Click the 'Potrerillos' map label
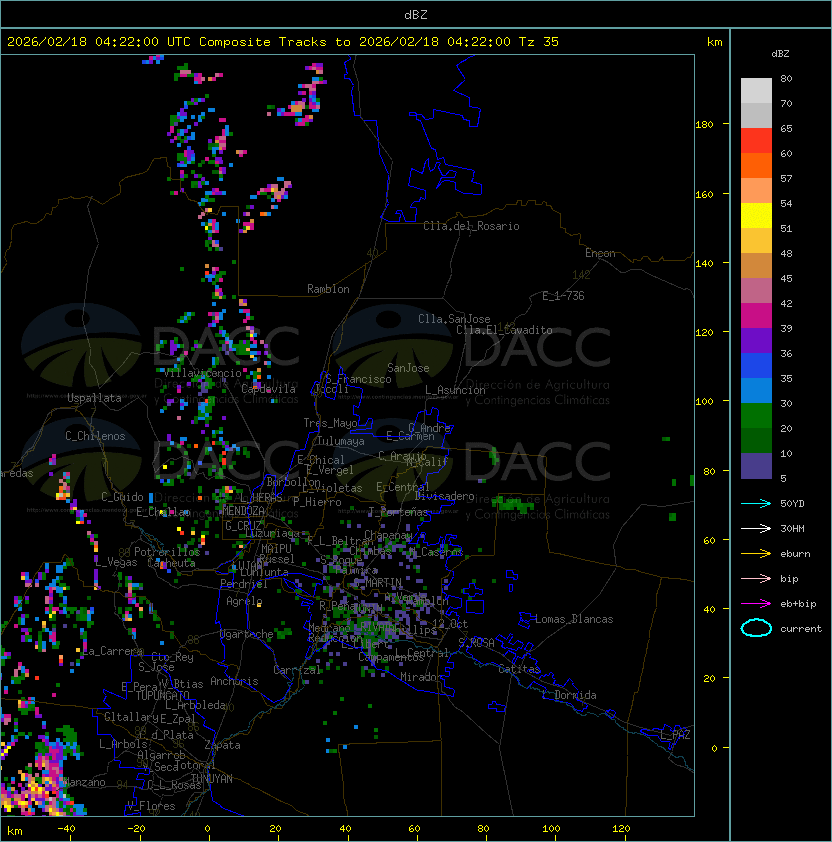 [x=167, y=552]
